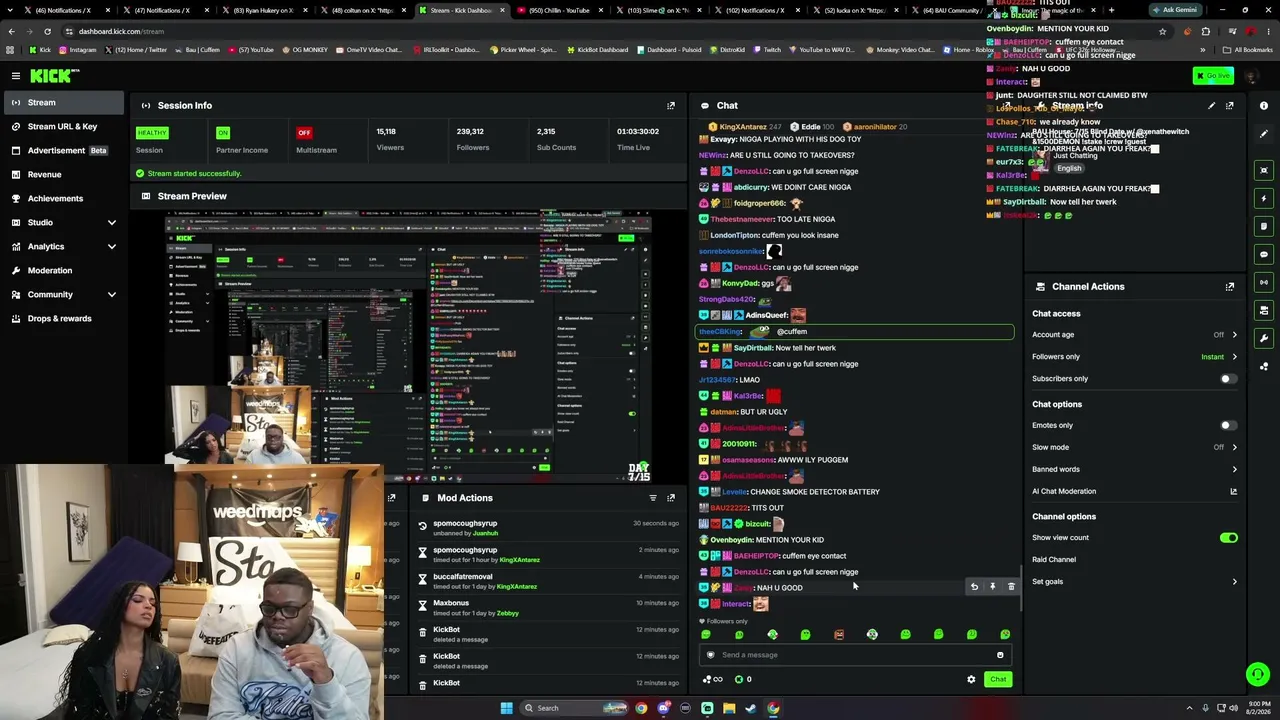
Task: Expand the Community sidebar section
Action: (x=111, y=294)
